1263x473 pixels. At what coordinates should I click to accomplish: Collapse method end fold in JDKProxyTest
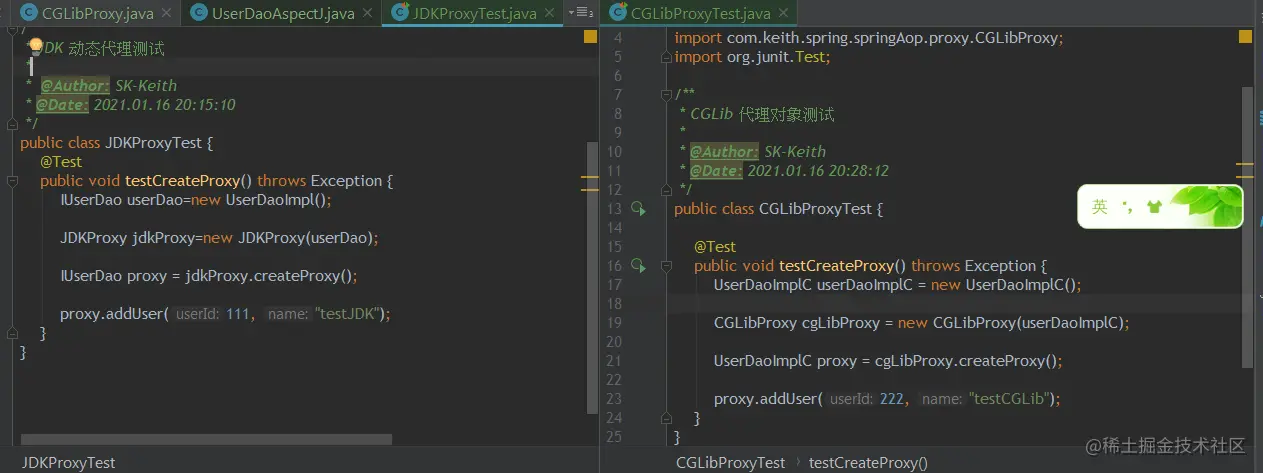[13, 333]
